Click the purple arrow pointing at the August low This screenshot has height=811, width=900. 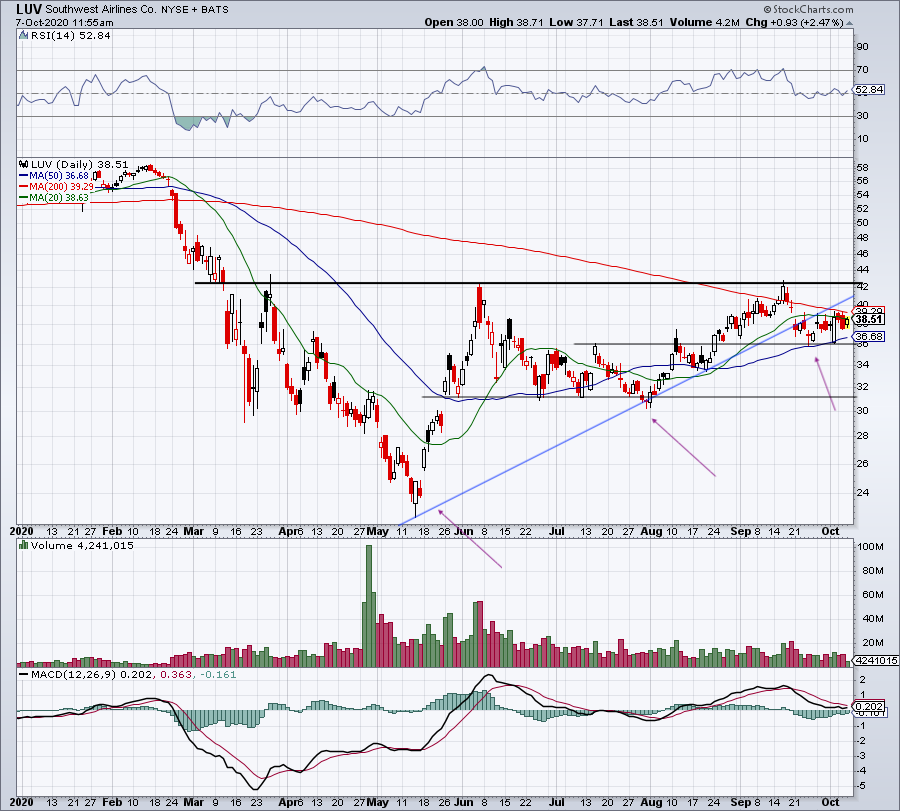(684, 448)
